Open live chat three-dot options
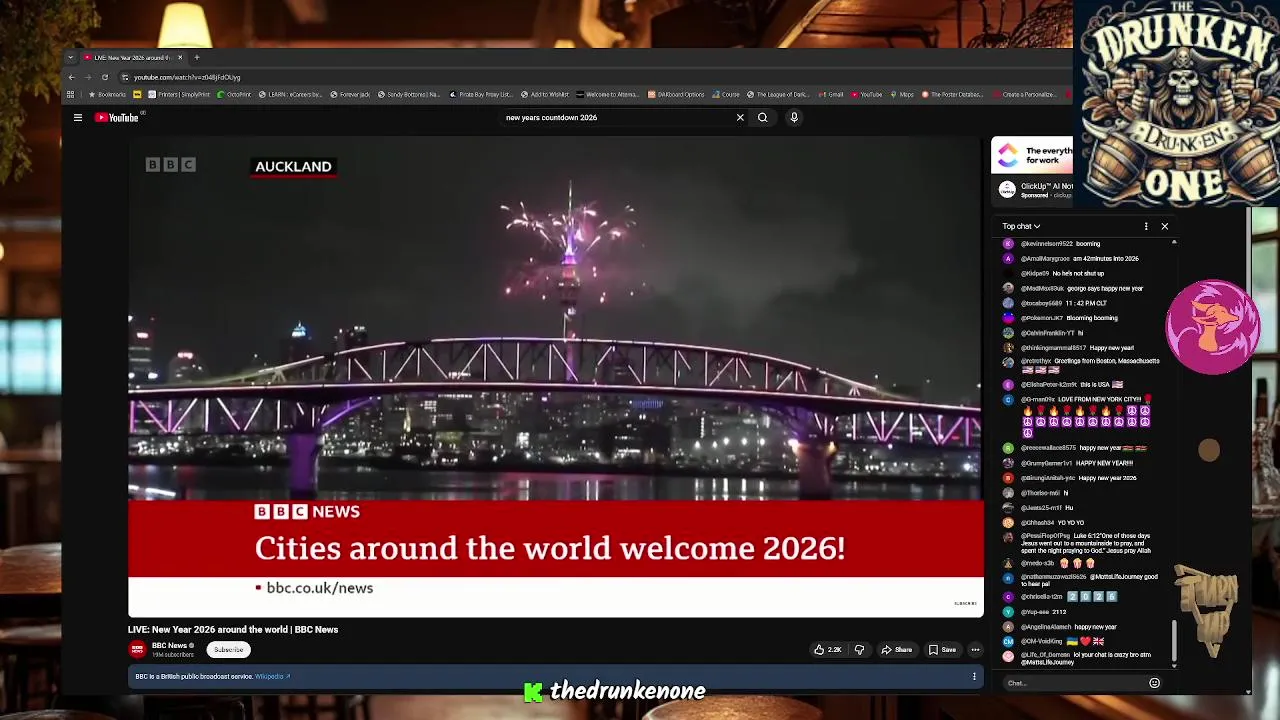 pos(1146,227)
